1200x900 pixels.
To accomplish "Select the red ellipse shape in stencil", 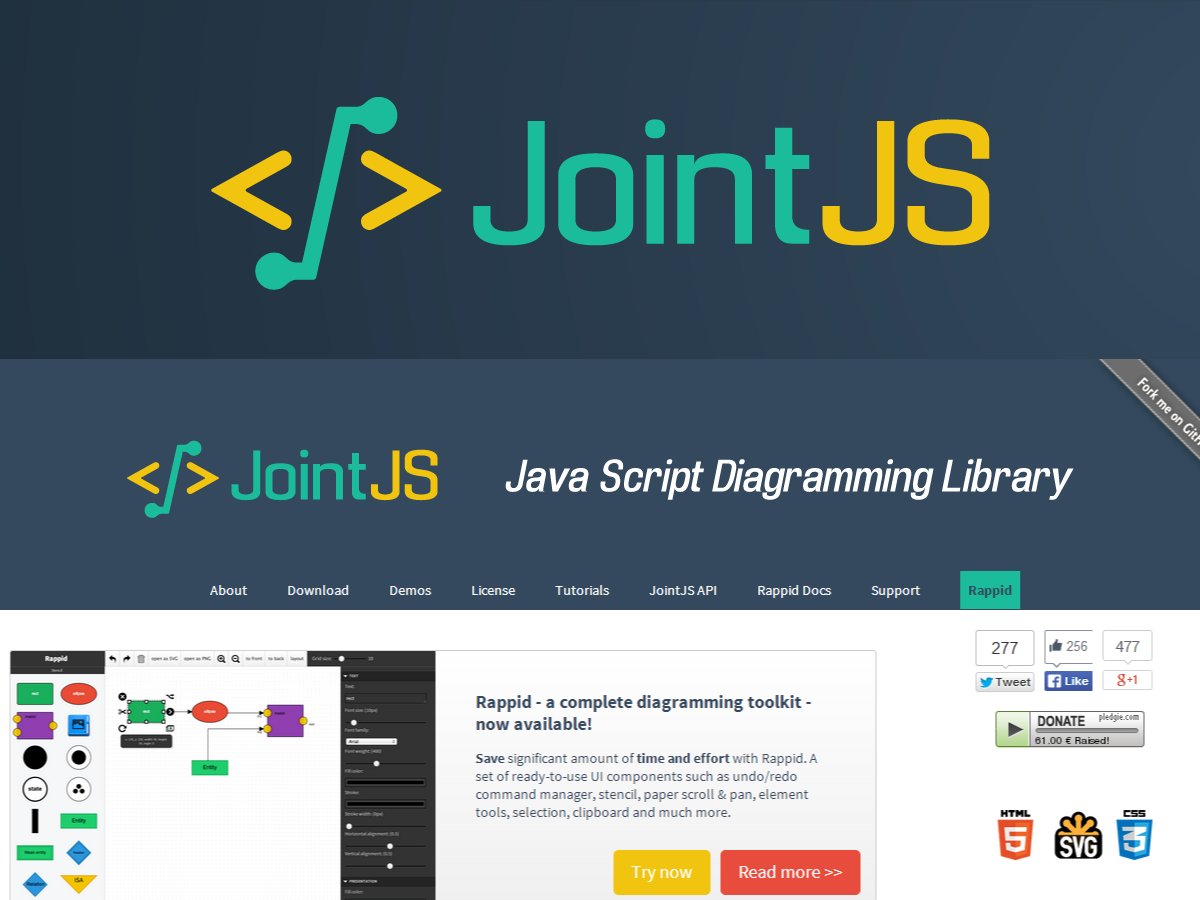I will coord(79,694).
